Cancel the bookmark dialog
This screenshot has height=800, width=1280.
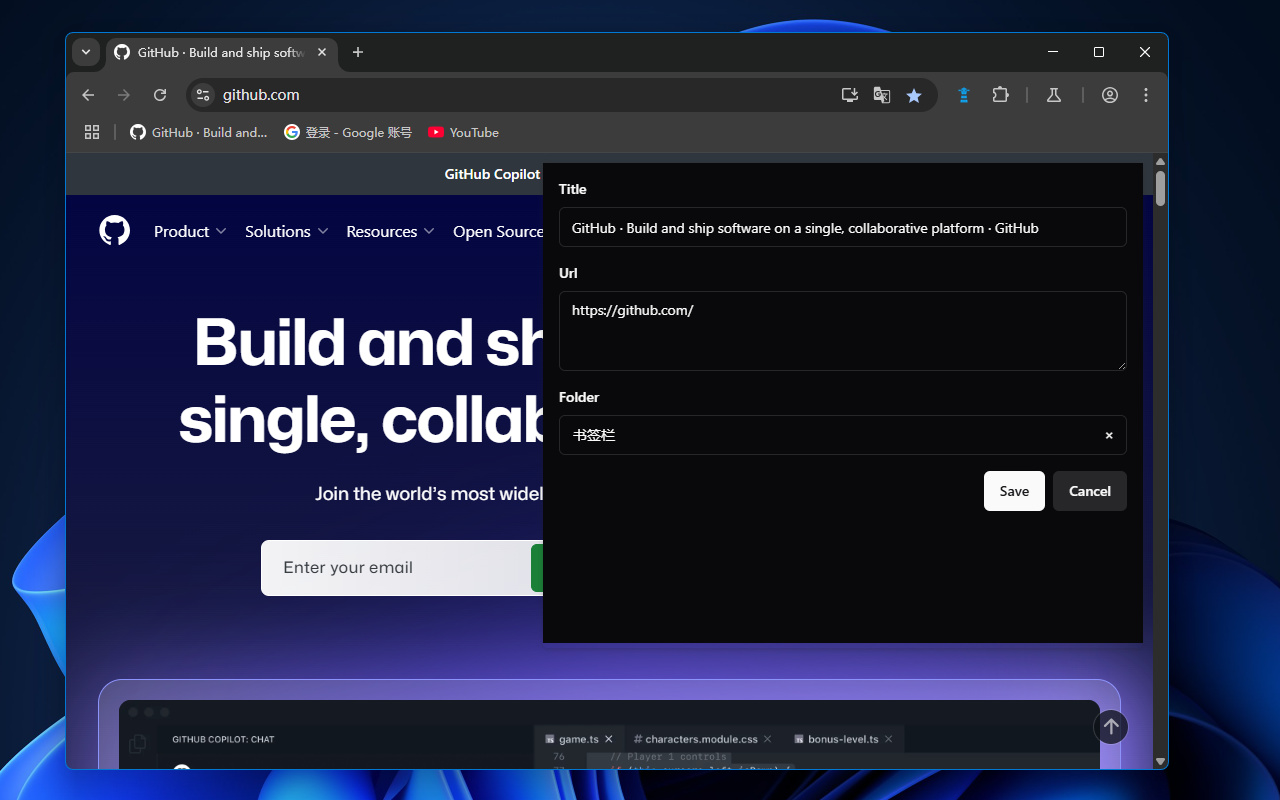pos(1090,491)
